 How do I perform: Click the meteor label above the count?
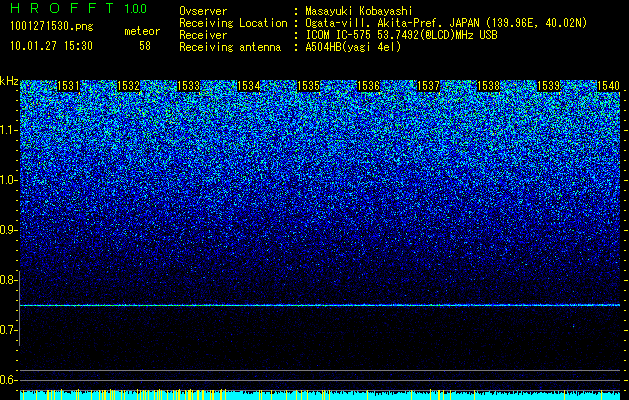(142, 31)
